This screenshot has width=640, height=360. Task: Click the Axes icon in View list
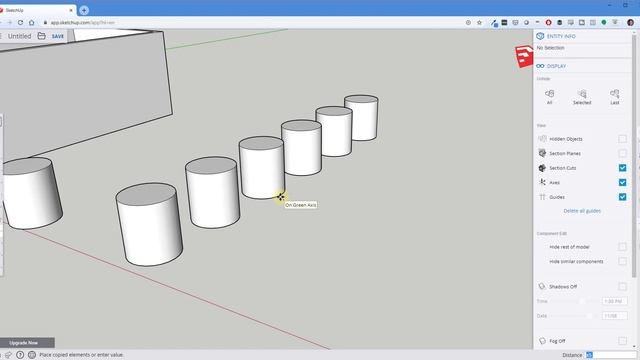pyautogui.click(x=542, y=182)
